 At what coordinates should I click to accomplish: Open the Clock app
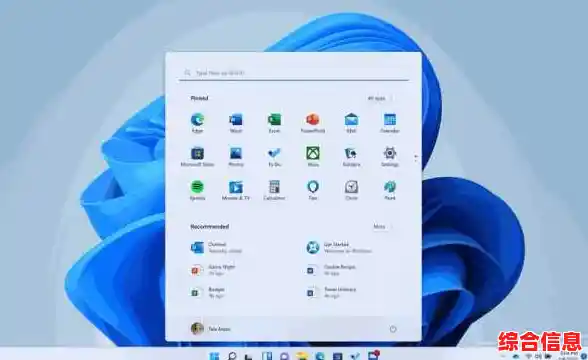(x=351, y=190)
